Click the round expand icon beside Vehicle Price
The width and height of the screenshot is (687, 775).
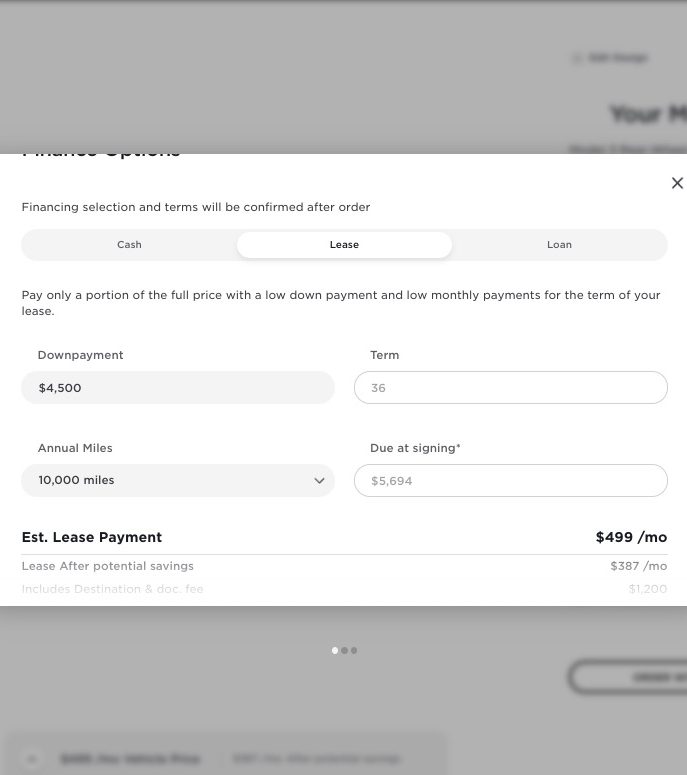tap(33, 758)
